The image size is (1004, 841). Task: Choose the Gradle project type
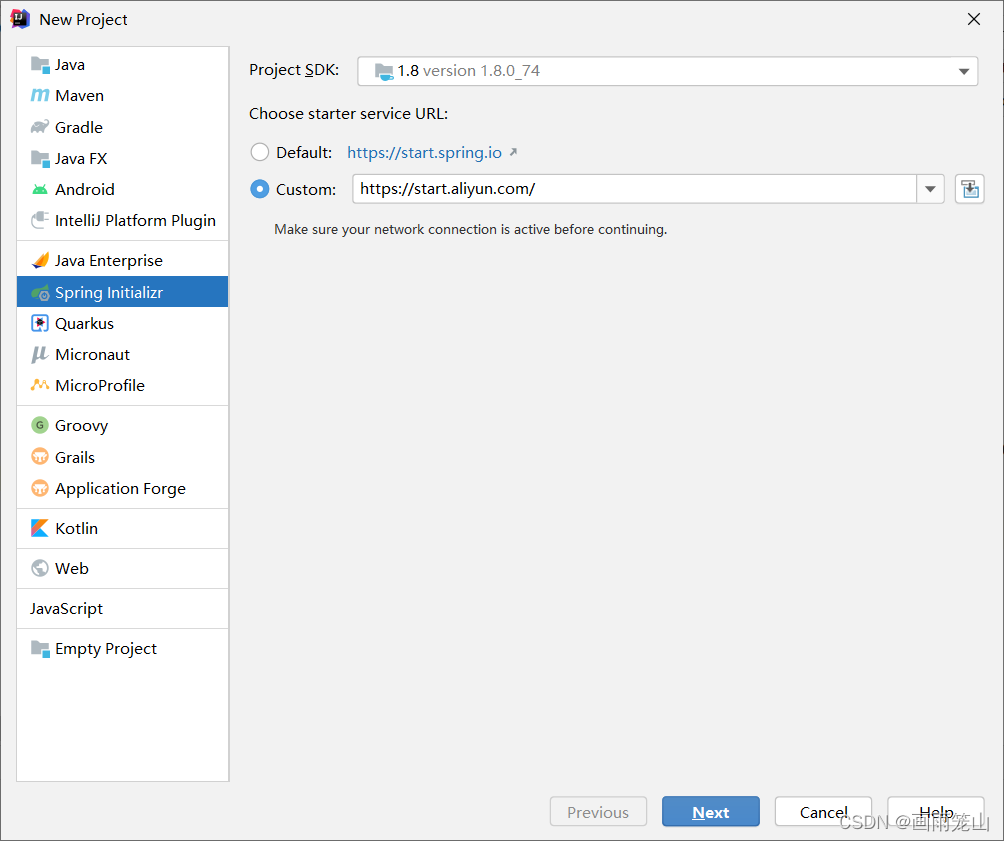(x=122, y=127)
